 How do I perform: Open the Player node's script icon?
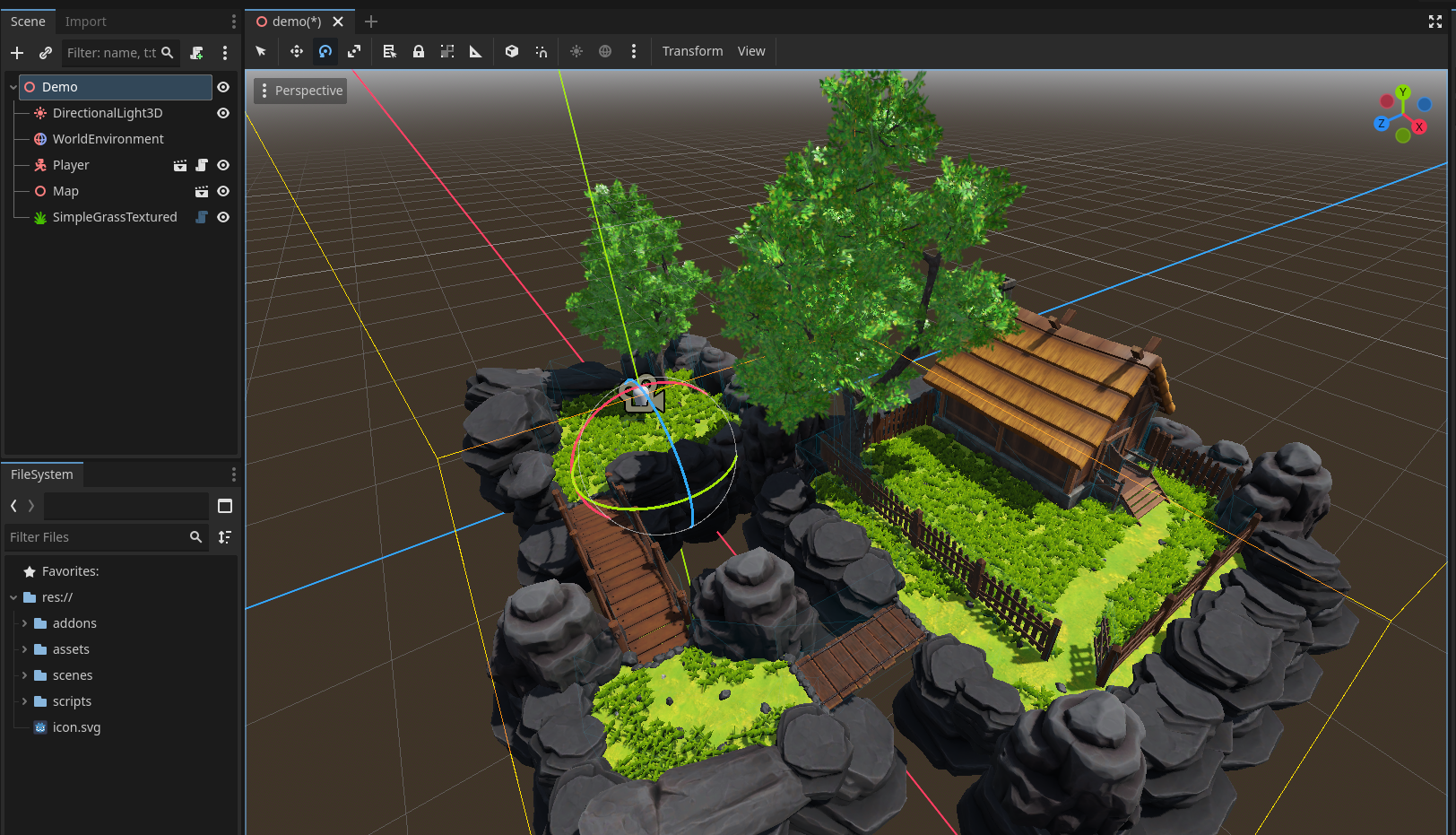[x=202, y=165]
